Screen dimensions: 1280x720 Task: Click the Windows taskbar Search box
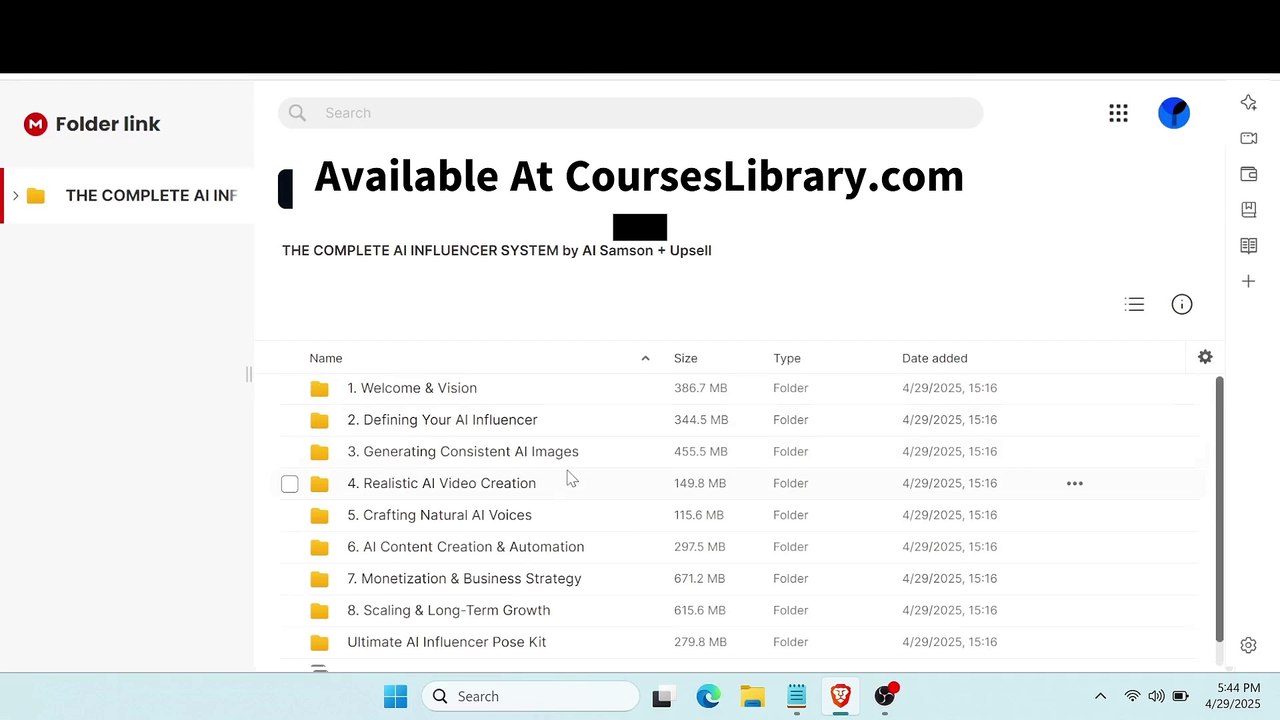click(530, 696)
